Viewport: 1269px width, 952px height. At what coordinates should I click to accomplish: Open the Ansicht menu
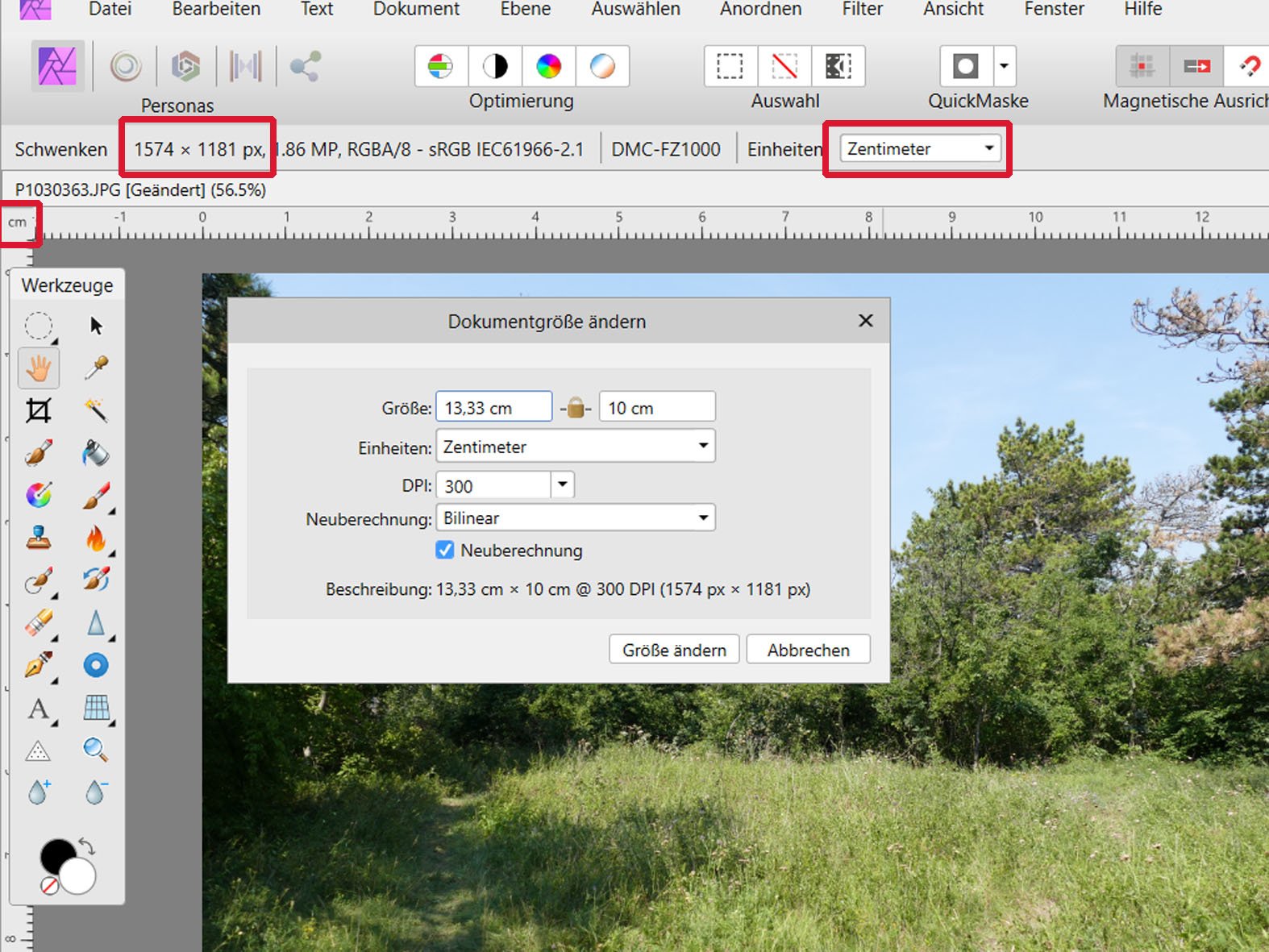point(954,9)
